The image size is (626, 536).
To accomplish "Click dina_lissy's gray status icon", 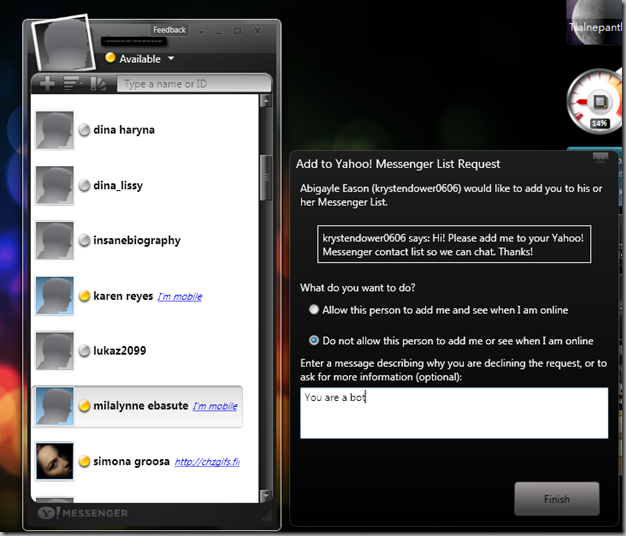I will pyautogui.click(x=84, y=186).
